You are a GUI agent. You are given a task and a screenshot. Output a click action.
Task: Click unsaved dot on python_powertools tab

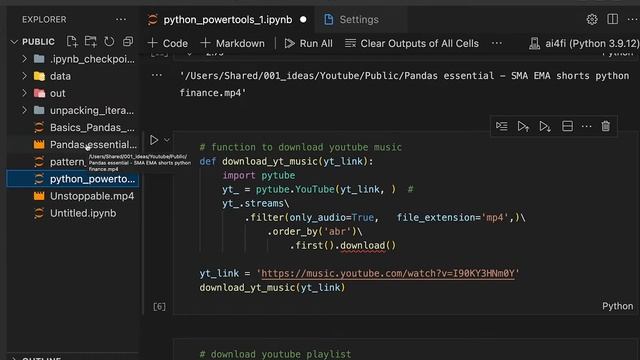303,20
